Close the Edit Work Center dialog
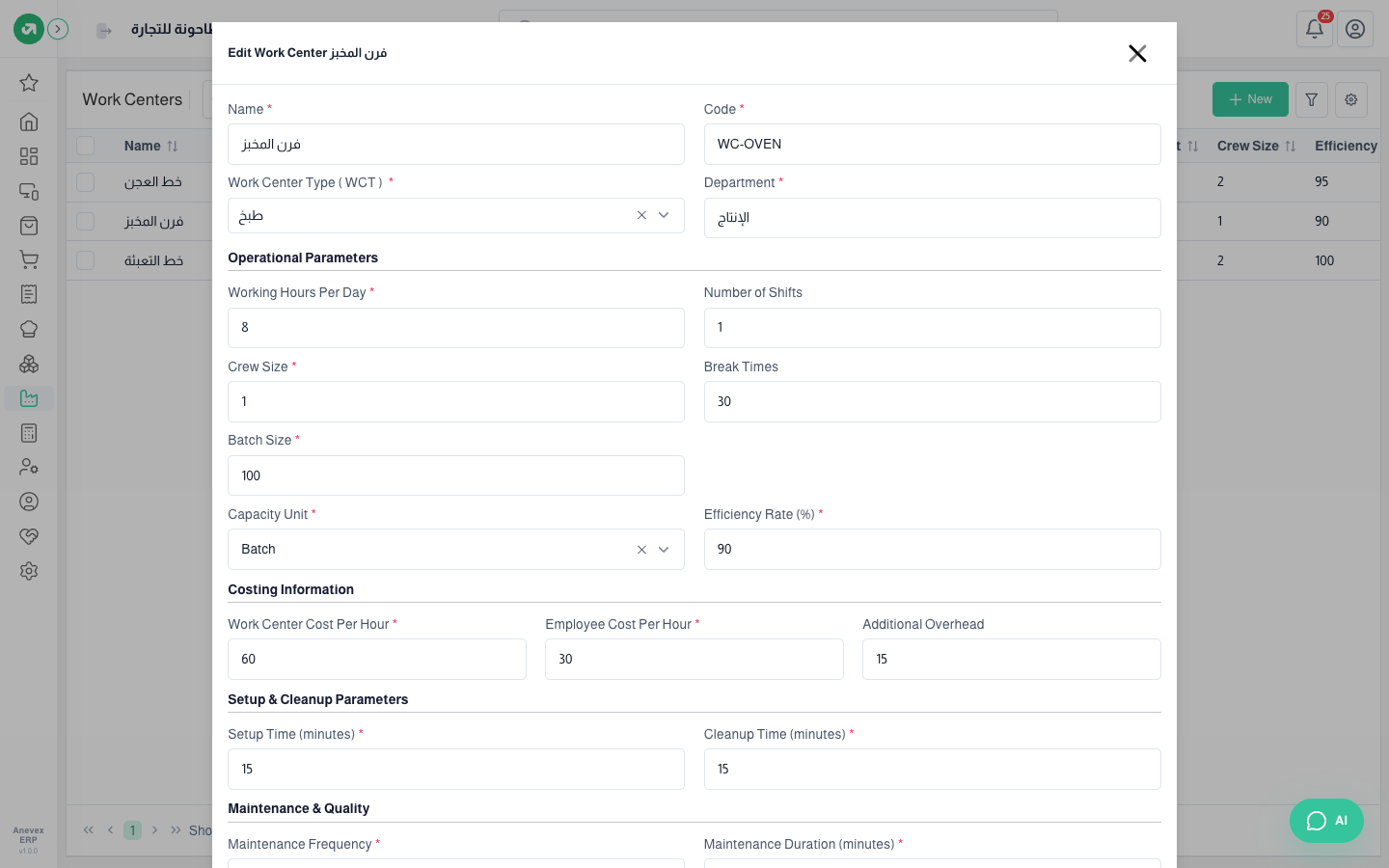 (1137, 53)
